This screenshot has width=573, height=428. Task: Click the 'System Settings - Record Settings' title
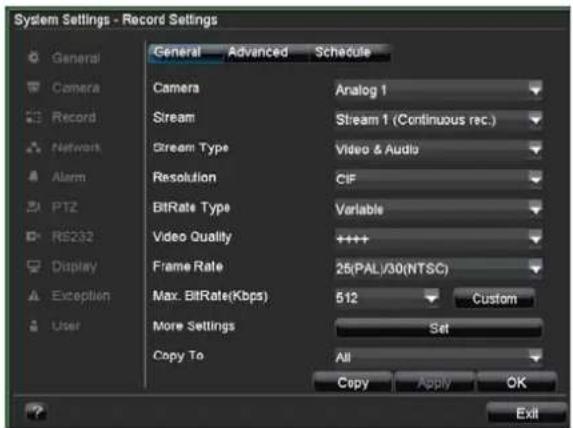click(x=115, y=19)
